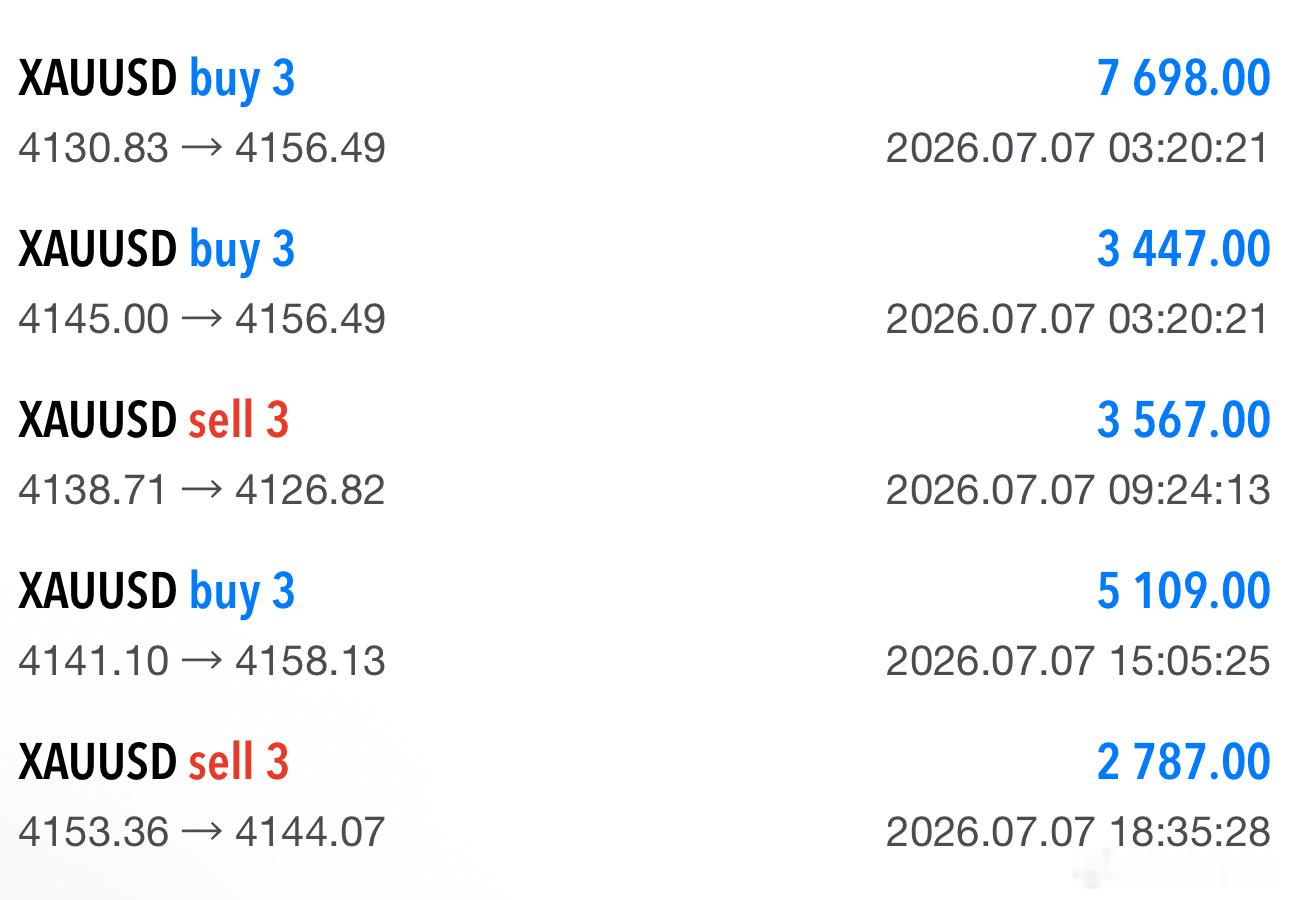Tap the 4145.00 → 4156.49 price line

202,320
